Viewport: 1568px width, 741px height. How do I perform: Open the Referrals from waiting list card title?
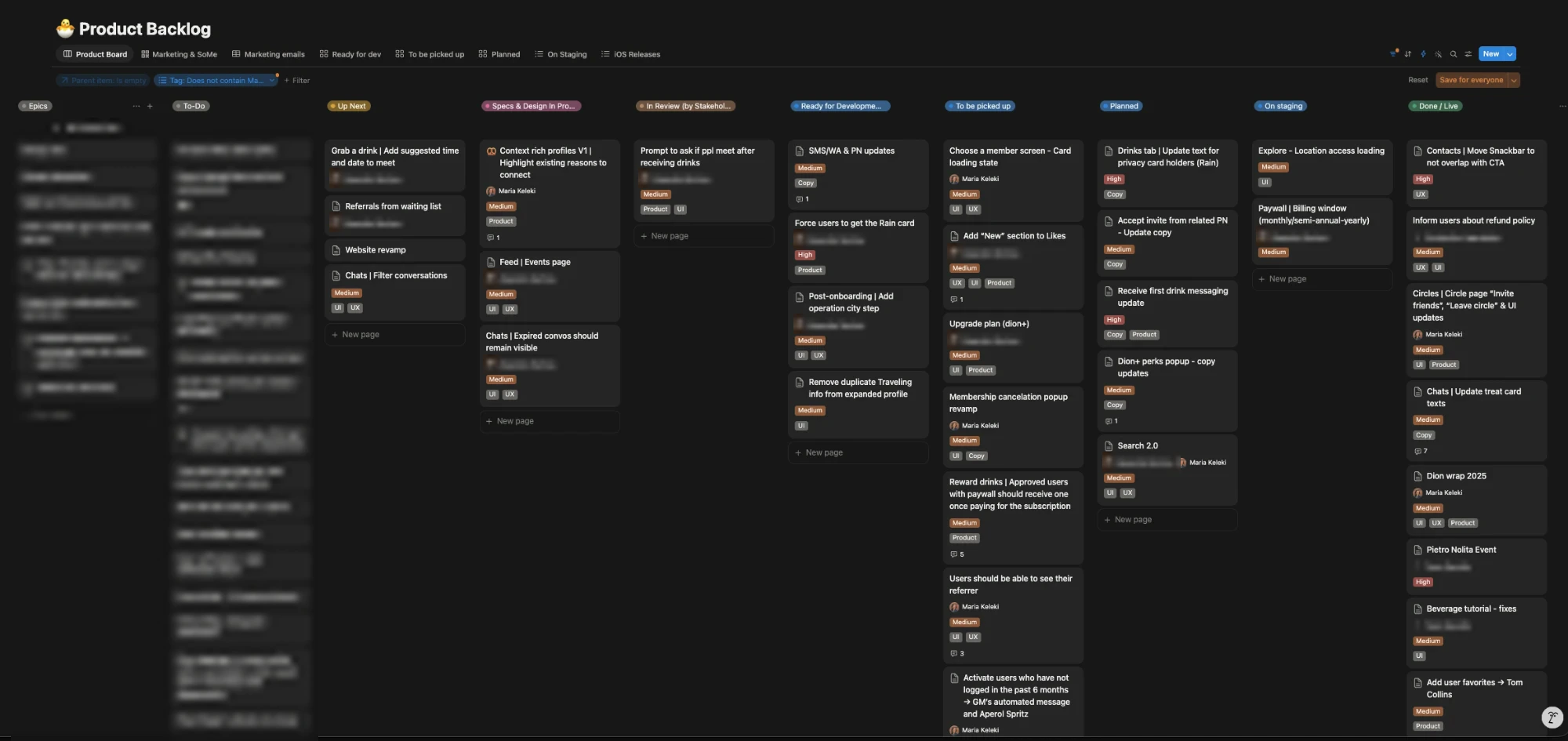(394, 206)
